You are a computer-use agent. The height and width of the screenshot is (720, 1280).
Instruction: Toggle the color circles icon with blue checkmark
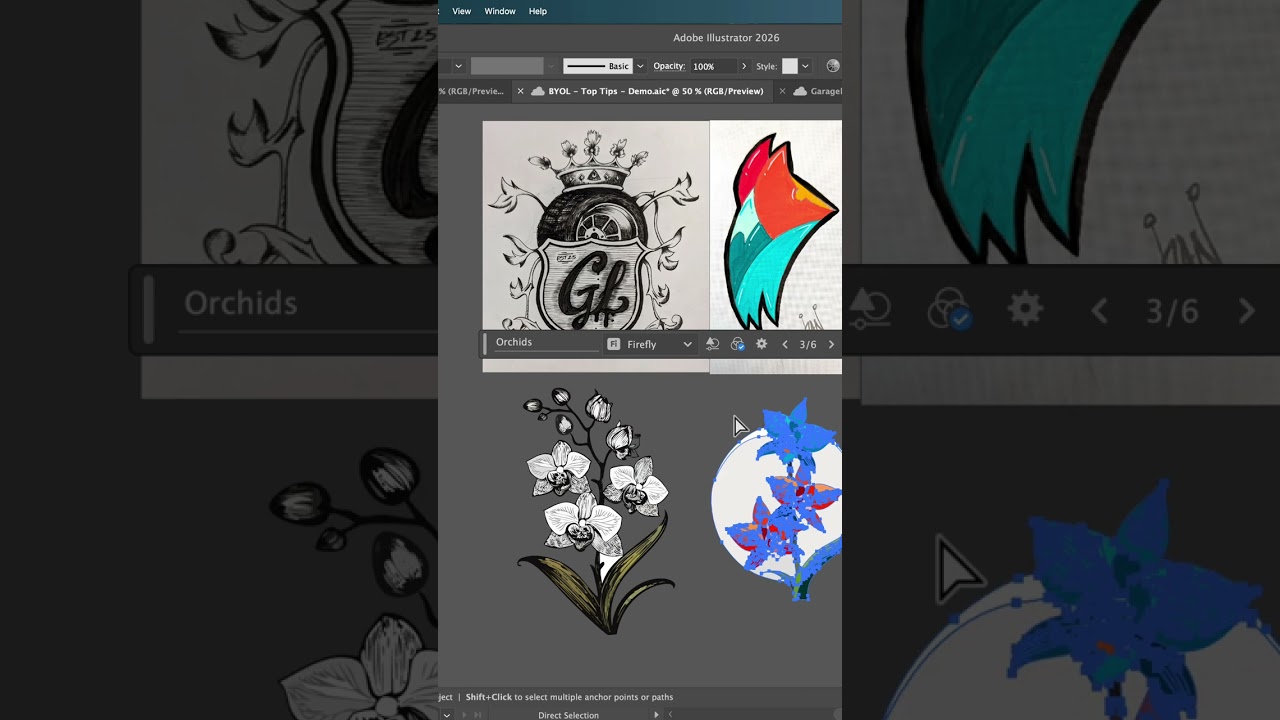[x=737, y=344]
